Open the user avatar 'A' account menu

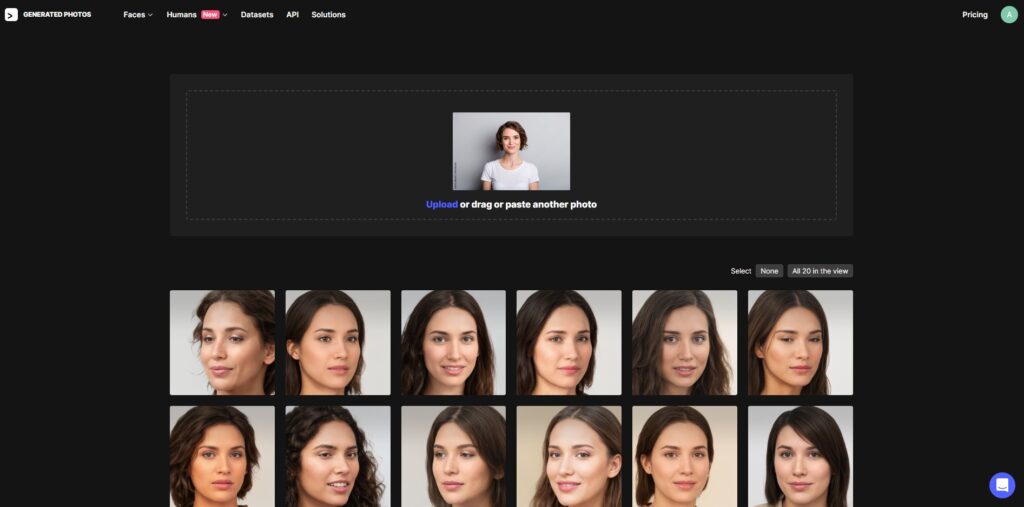point(1009,14)
